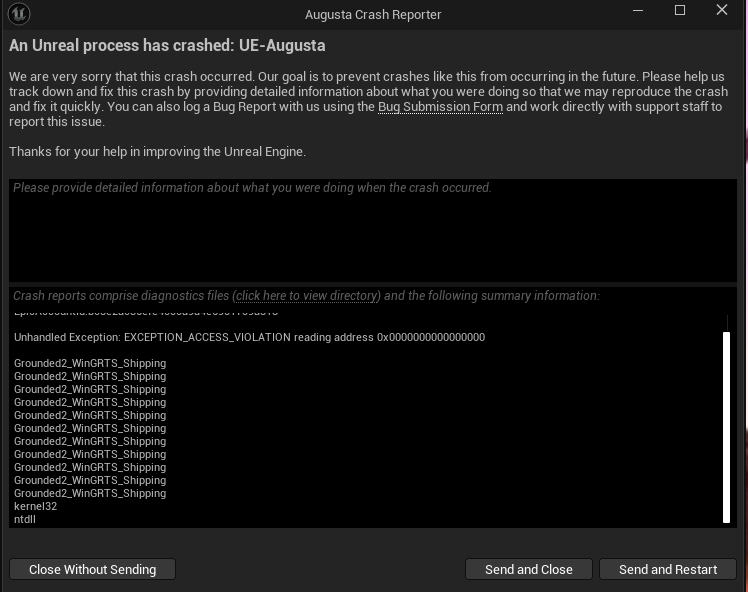Click the first Grounded2_WinGRTS_Shipping stack line

90,363
